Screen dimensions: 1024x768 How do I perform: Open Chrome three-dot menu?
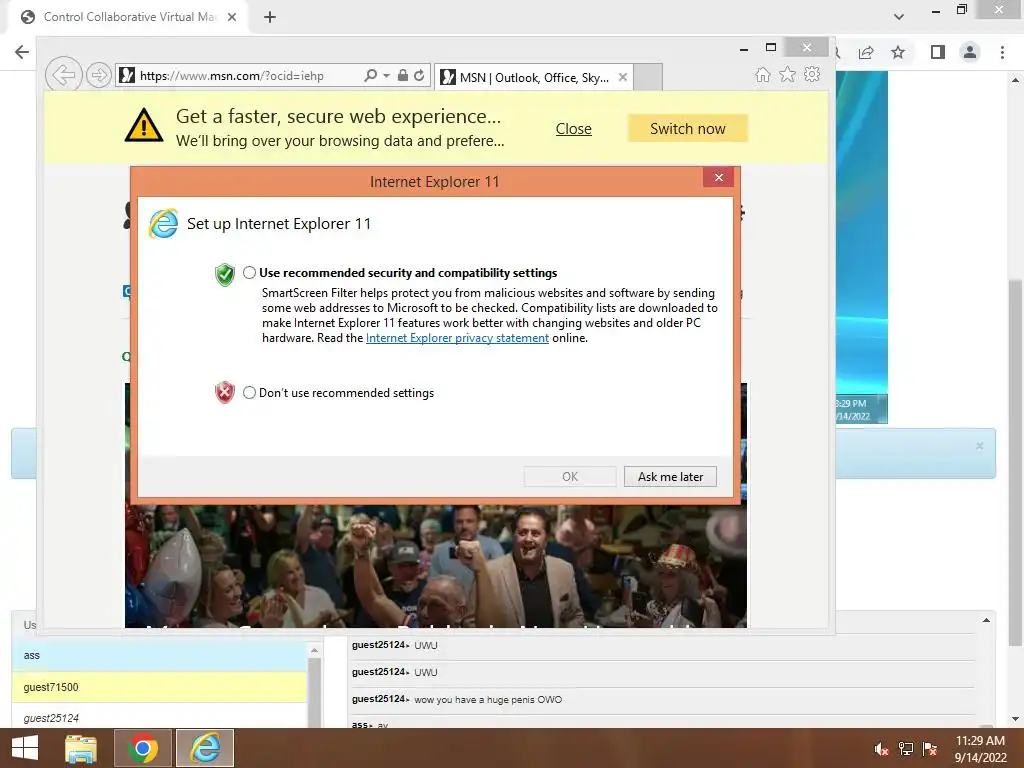(x=1002, y=52)
